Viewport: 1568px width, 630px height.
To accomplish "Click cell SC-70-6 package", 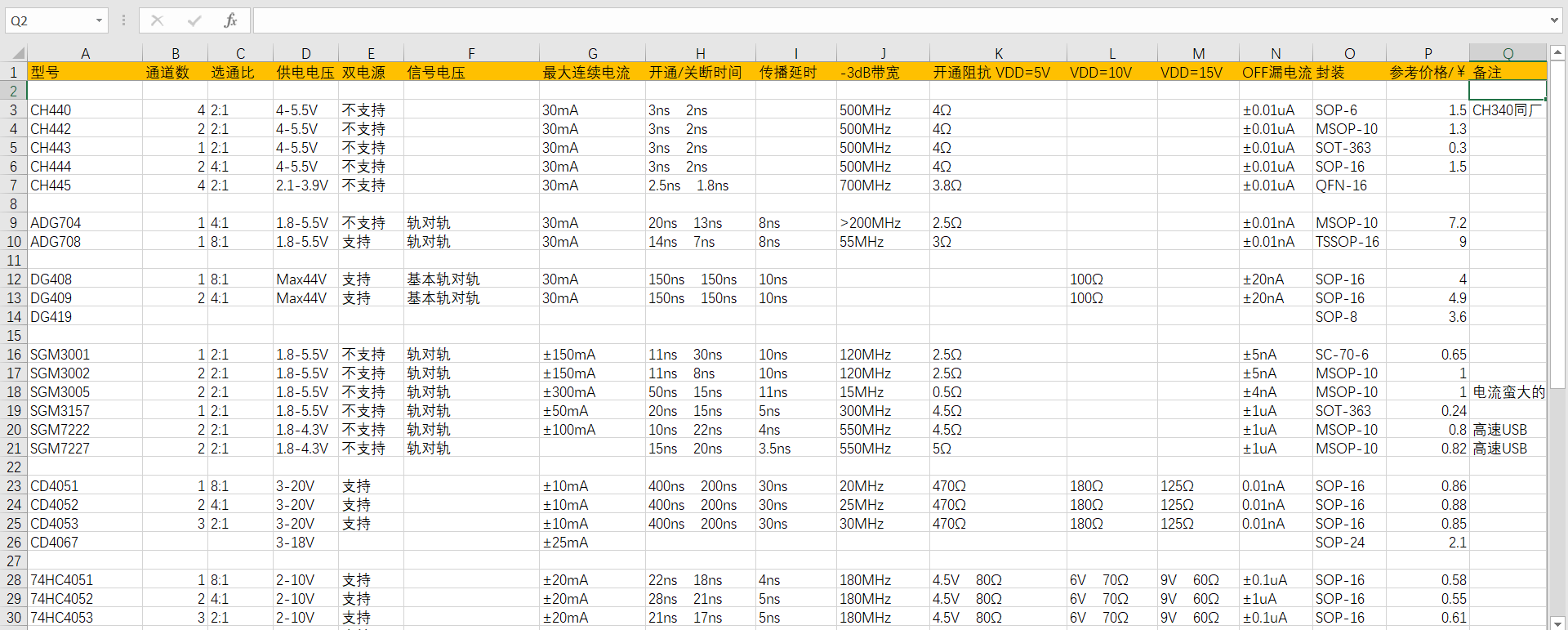I will (x=1349, y=354).
